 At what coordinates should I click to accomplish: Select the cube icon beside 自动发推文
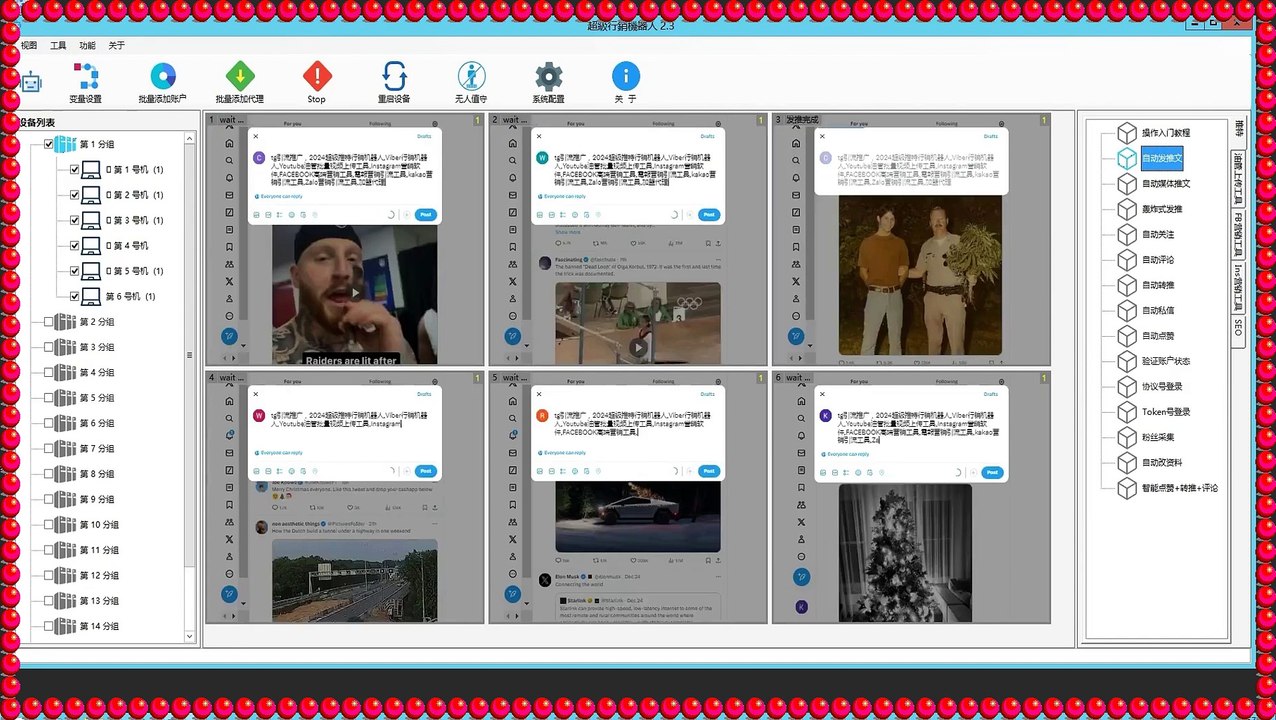tap(1127, 158)
